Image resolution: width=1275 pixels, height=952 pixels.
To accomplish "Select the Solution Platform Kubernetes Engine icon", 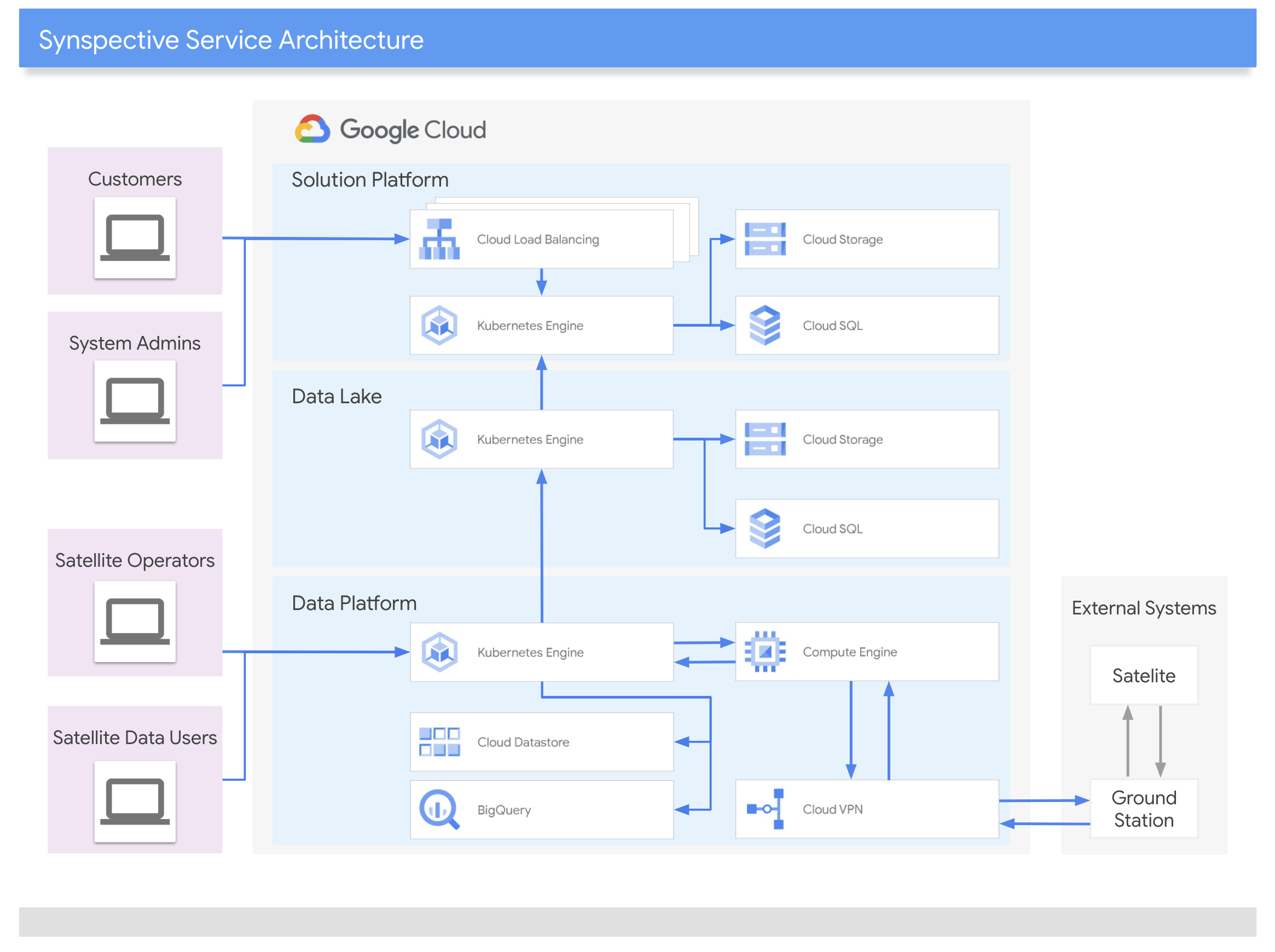I will (439, 326).
